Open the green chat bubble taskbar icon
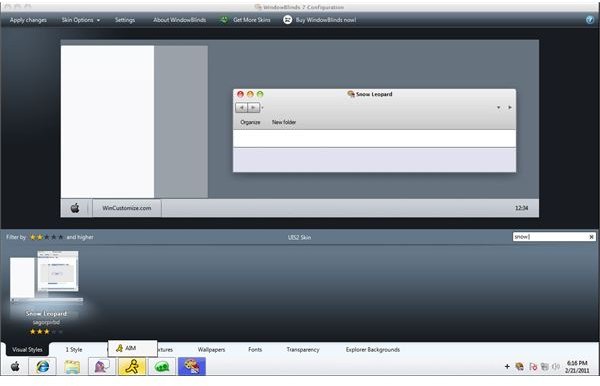 click(162, 366)
